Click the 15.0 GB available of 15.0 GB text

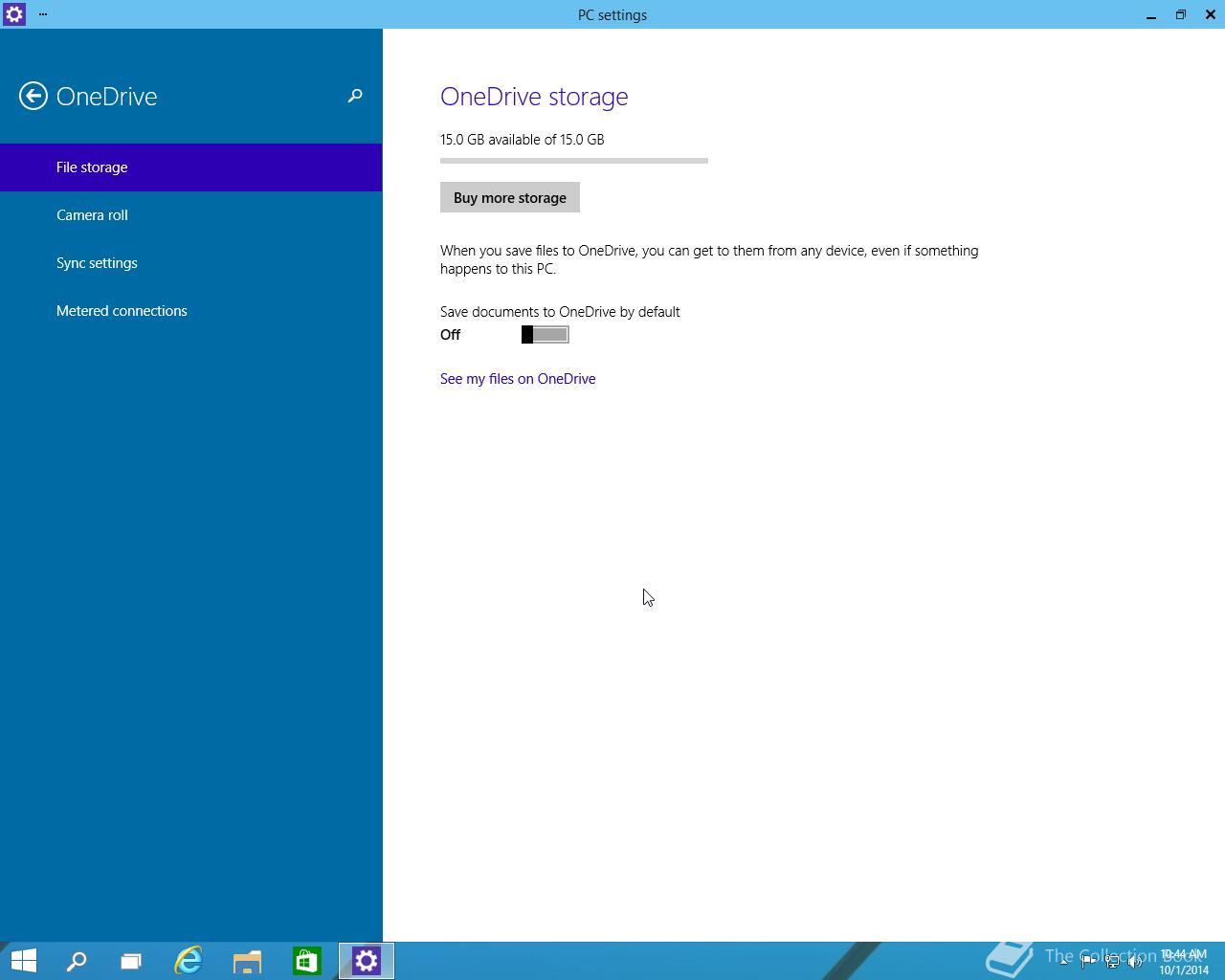(523, 140)
